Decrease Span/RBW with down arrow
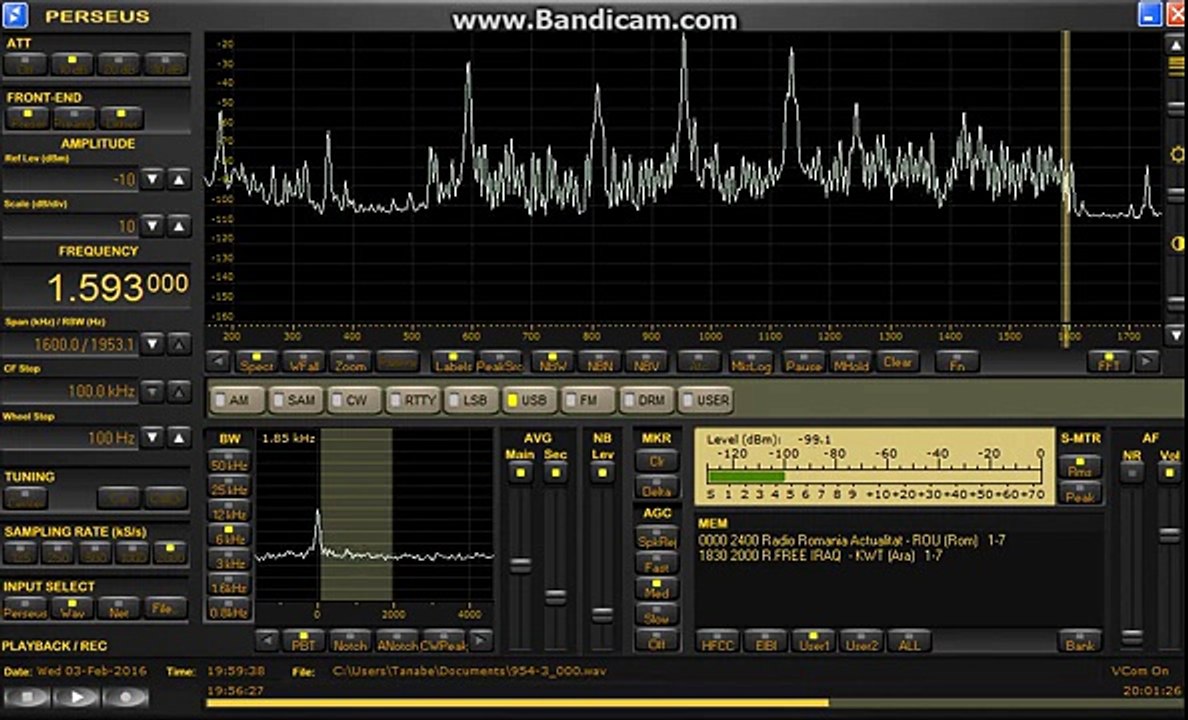 point(152,345)
